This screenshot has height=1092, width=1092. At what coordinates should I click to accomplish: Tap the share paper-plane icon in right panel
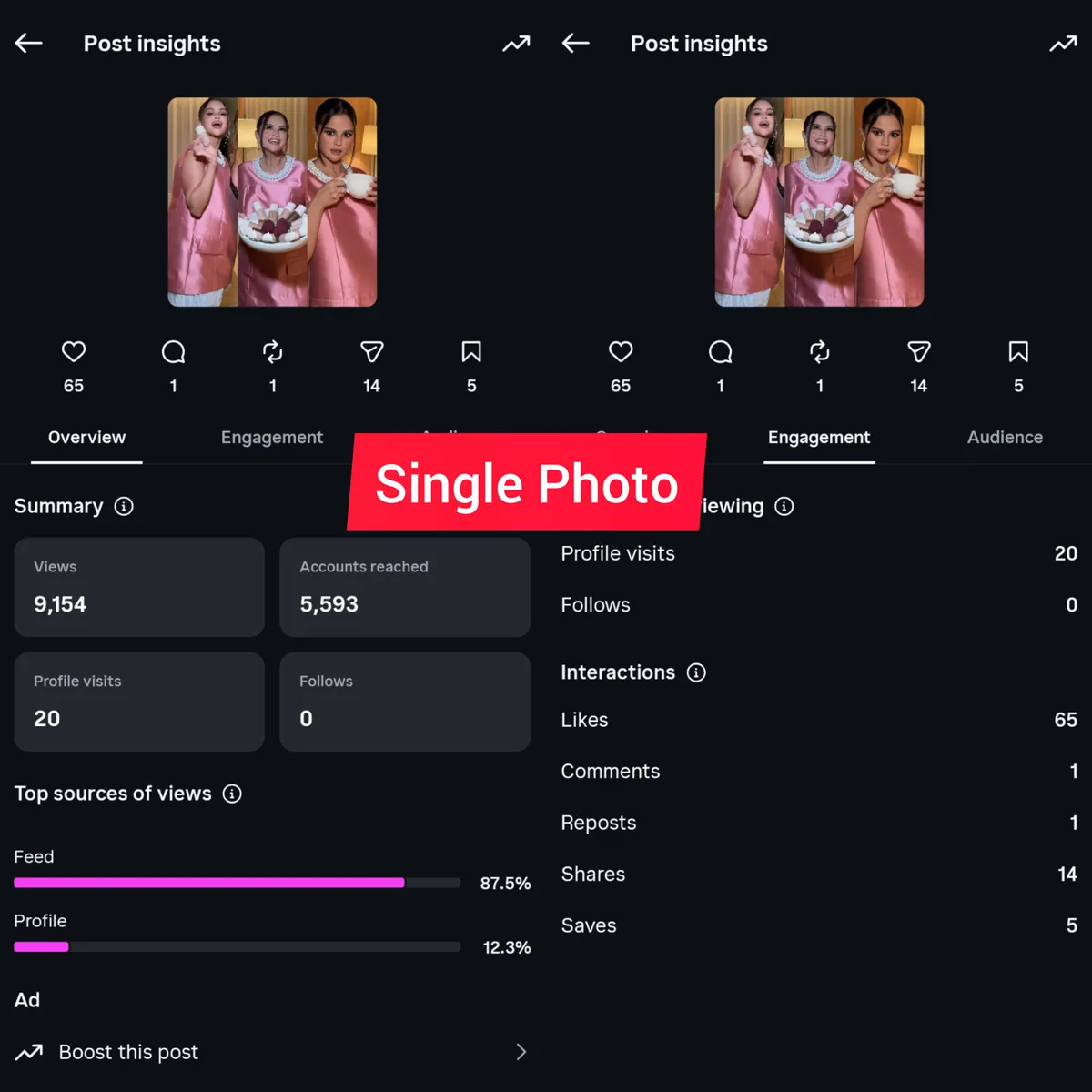919,352
